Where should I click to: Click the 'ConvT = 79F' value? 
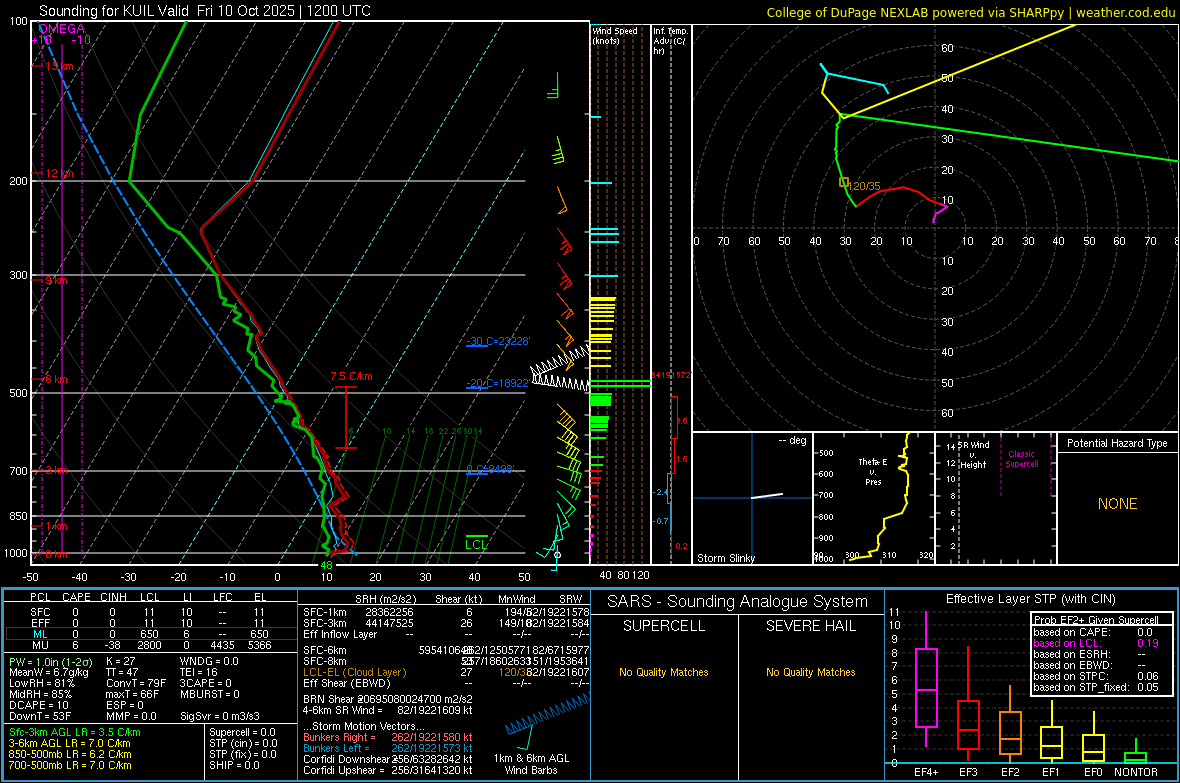pyautogui.click(x=136, y=684)
